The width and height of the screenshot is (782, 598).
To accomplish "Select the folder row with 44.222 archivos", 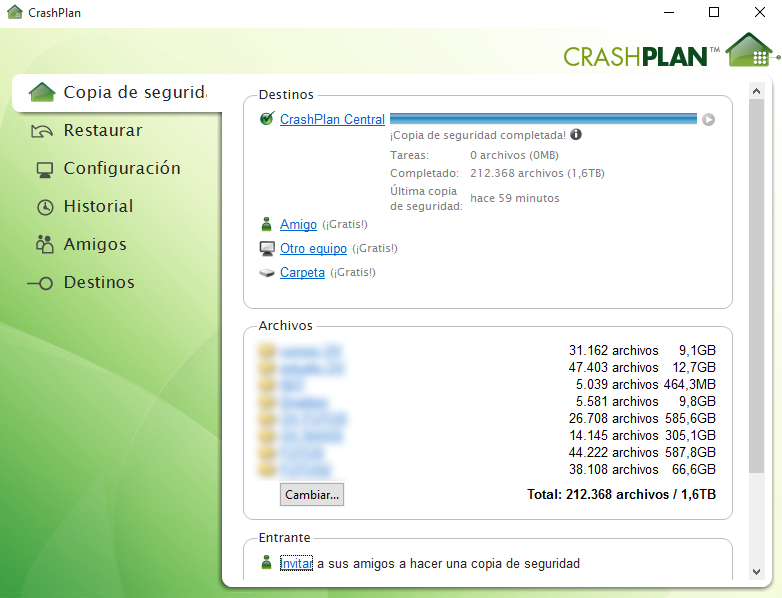I will pos(487,452).
